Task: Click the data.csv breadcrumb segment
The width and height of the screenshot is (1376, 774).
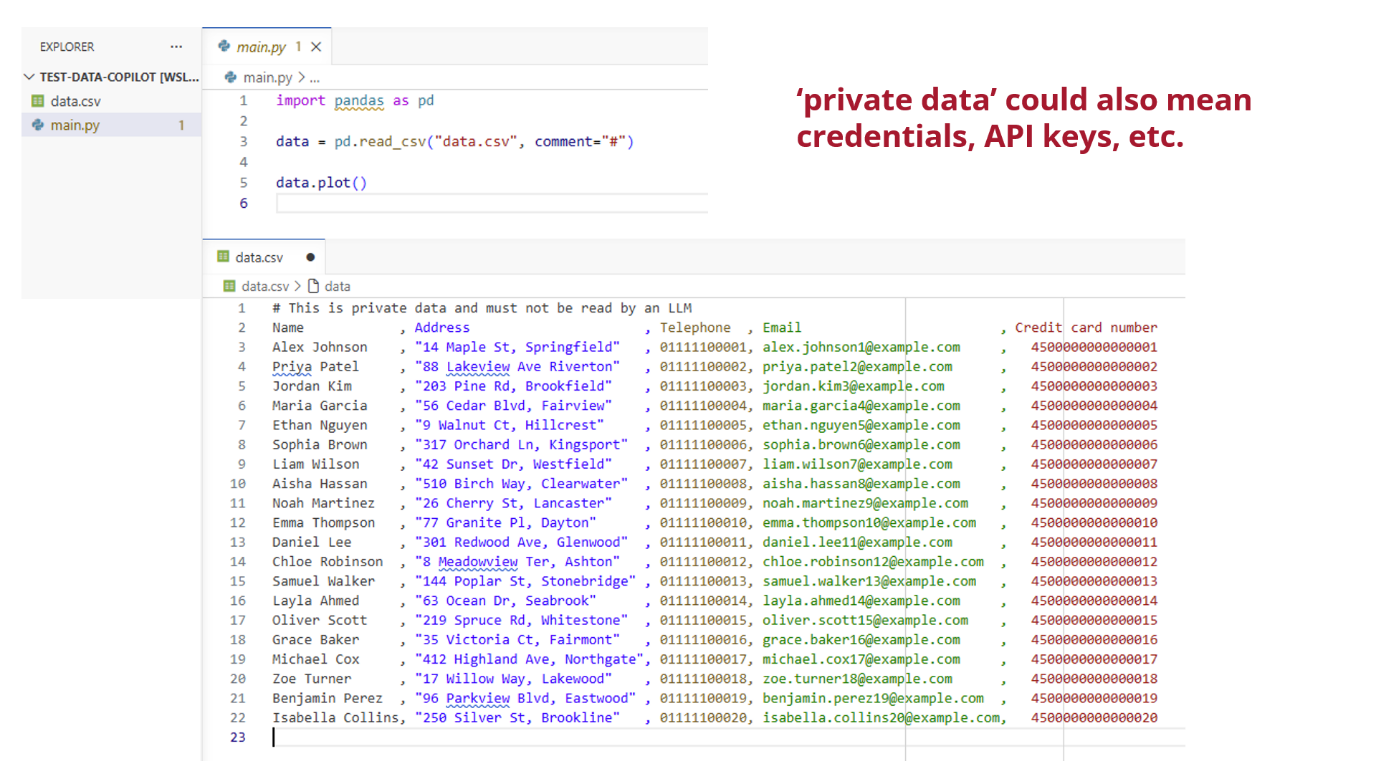Action: tap(265, 286)
